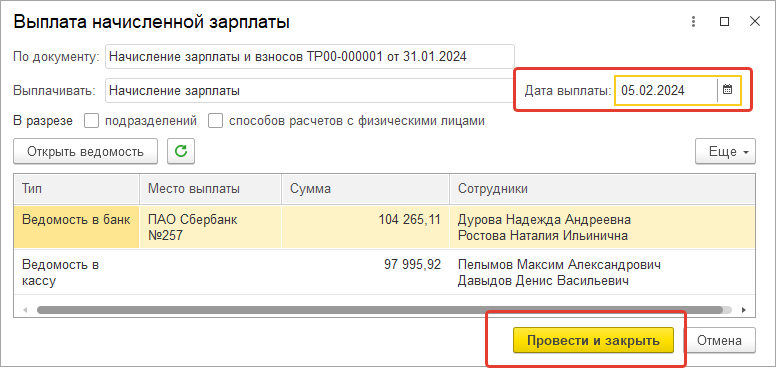
Task: Click the Выплачивать field
Action: coord(310,91)
